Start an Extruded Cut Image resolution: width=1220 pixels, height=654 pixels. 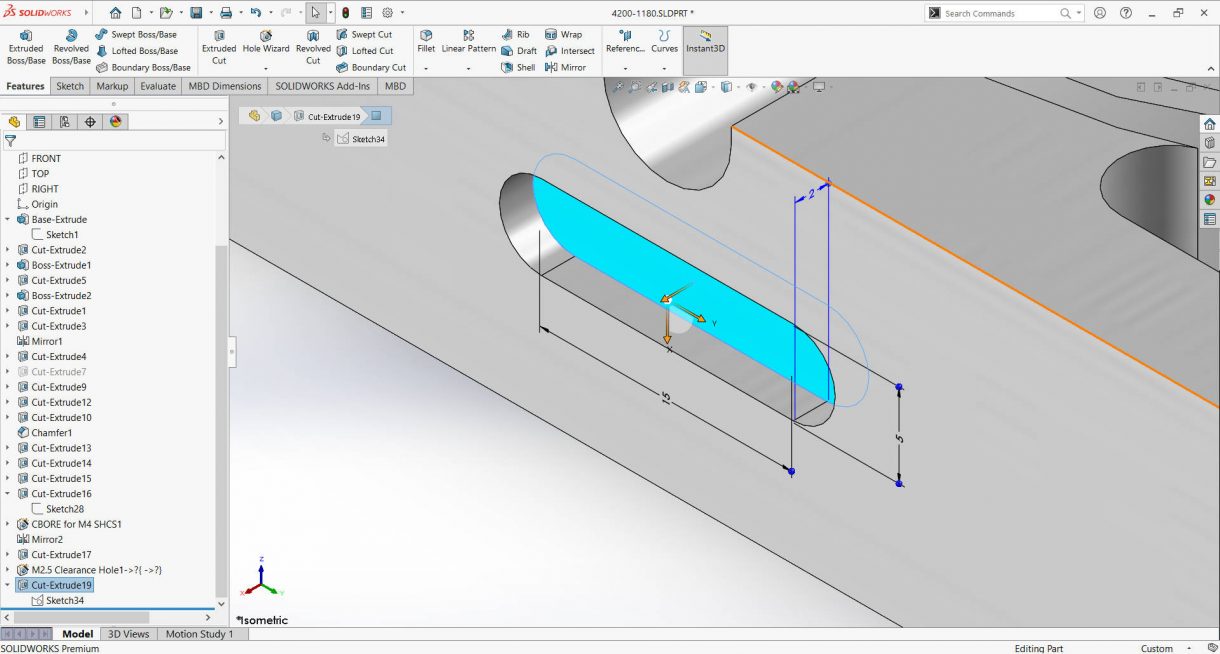click(219, 47)
